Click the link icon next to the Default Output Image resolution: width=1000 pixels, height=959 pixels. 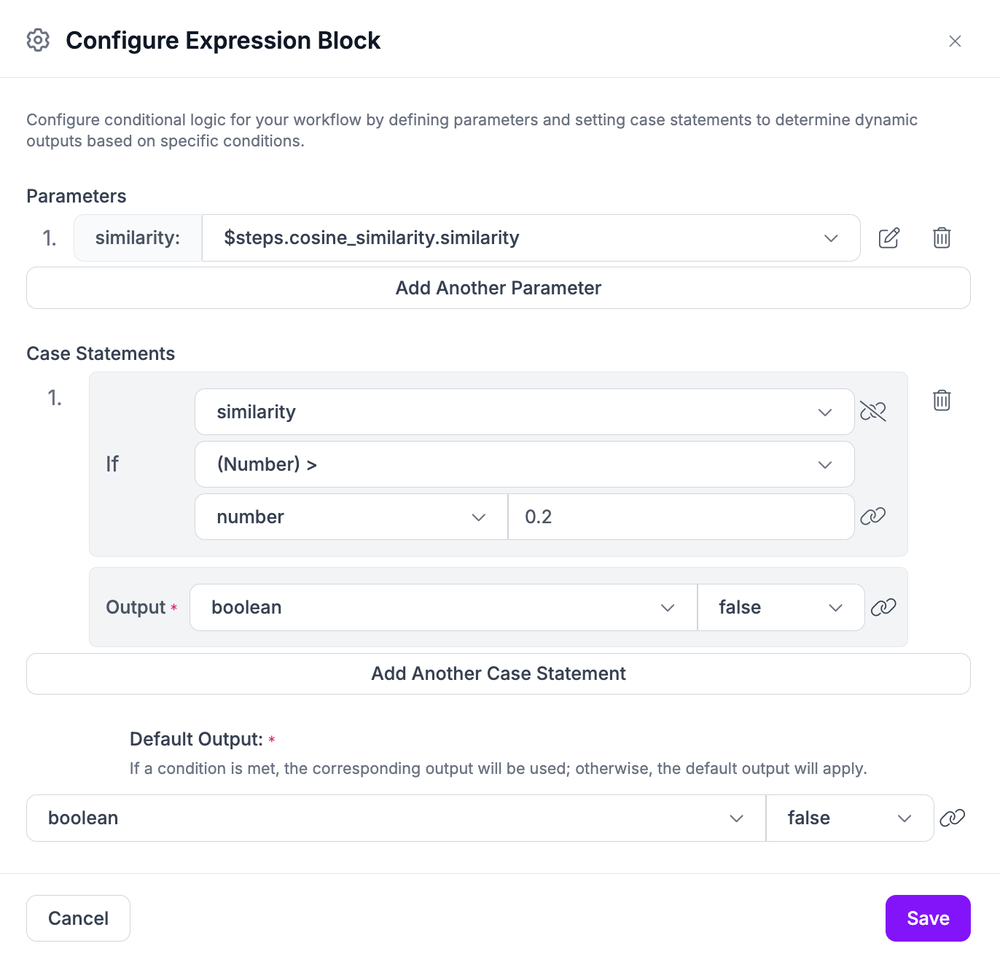(x=952, y=817)
